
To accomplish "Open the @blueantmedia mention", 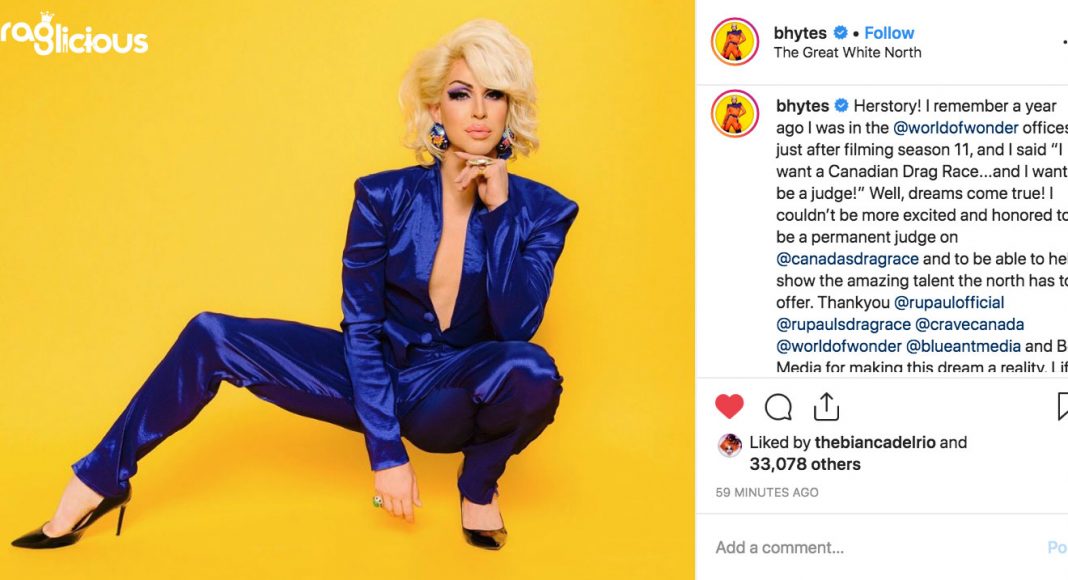I will coord(963,346).
